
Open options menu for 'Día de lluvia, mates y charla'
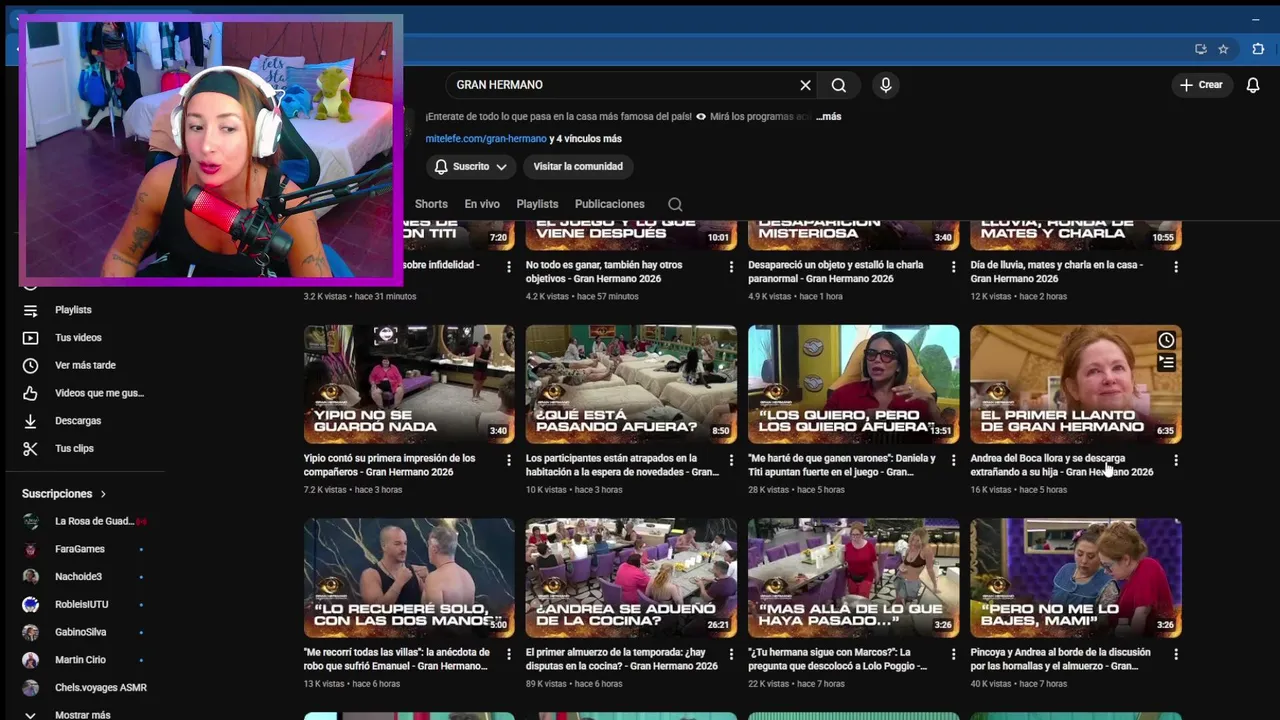coord(1176,267)
